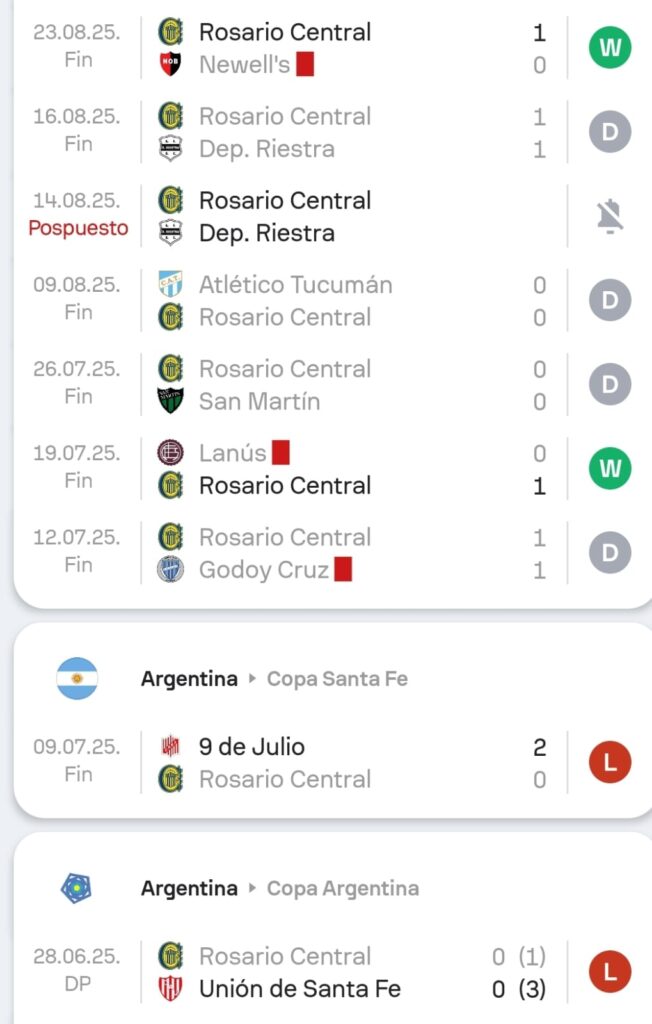The height and width of the screenshot is (1024, 652).
Task: Select the Unión de Santa Fe team name
Action: [300, 989]
